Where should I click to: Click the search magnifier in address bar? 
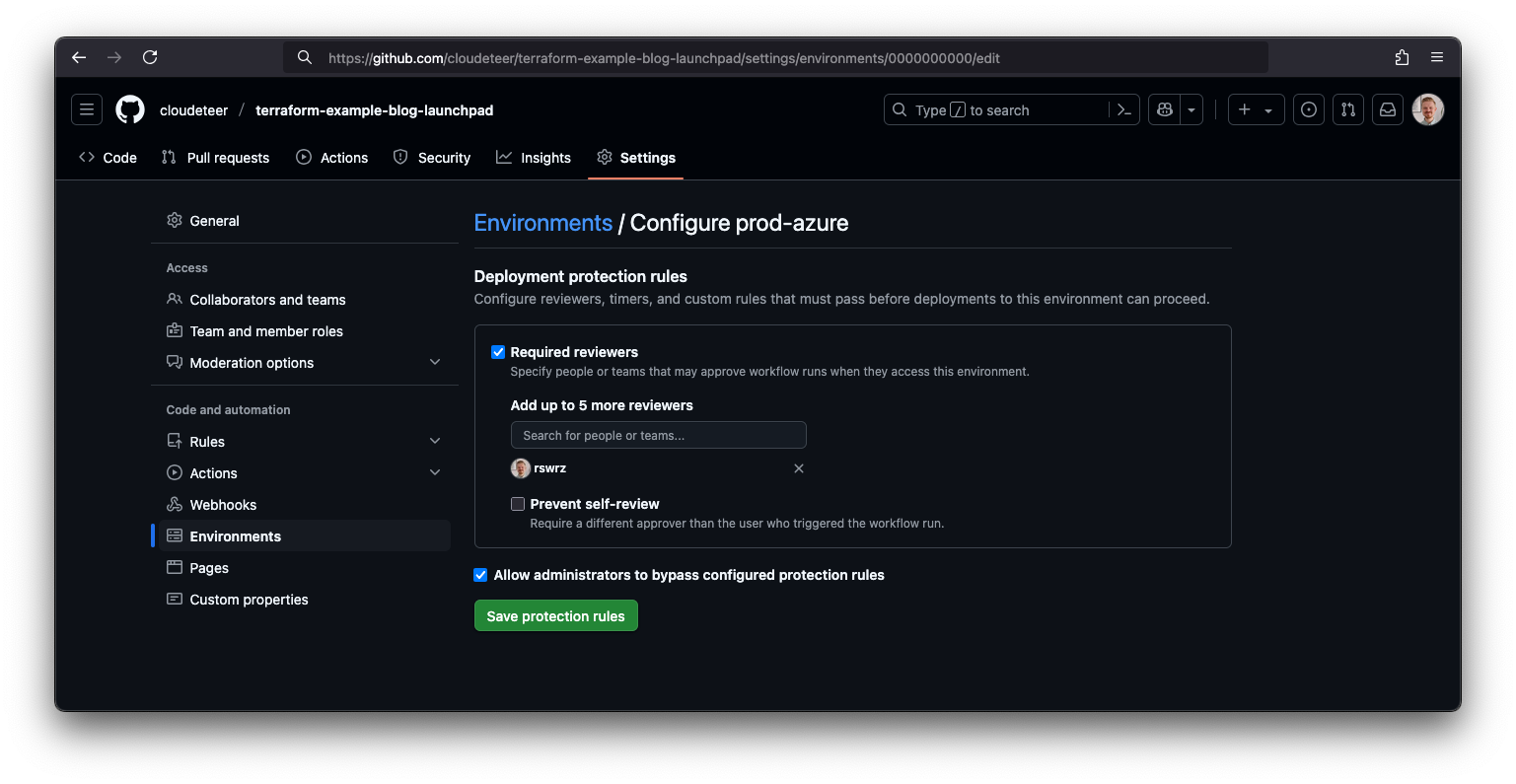(305, 57)
